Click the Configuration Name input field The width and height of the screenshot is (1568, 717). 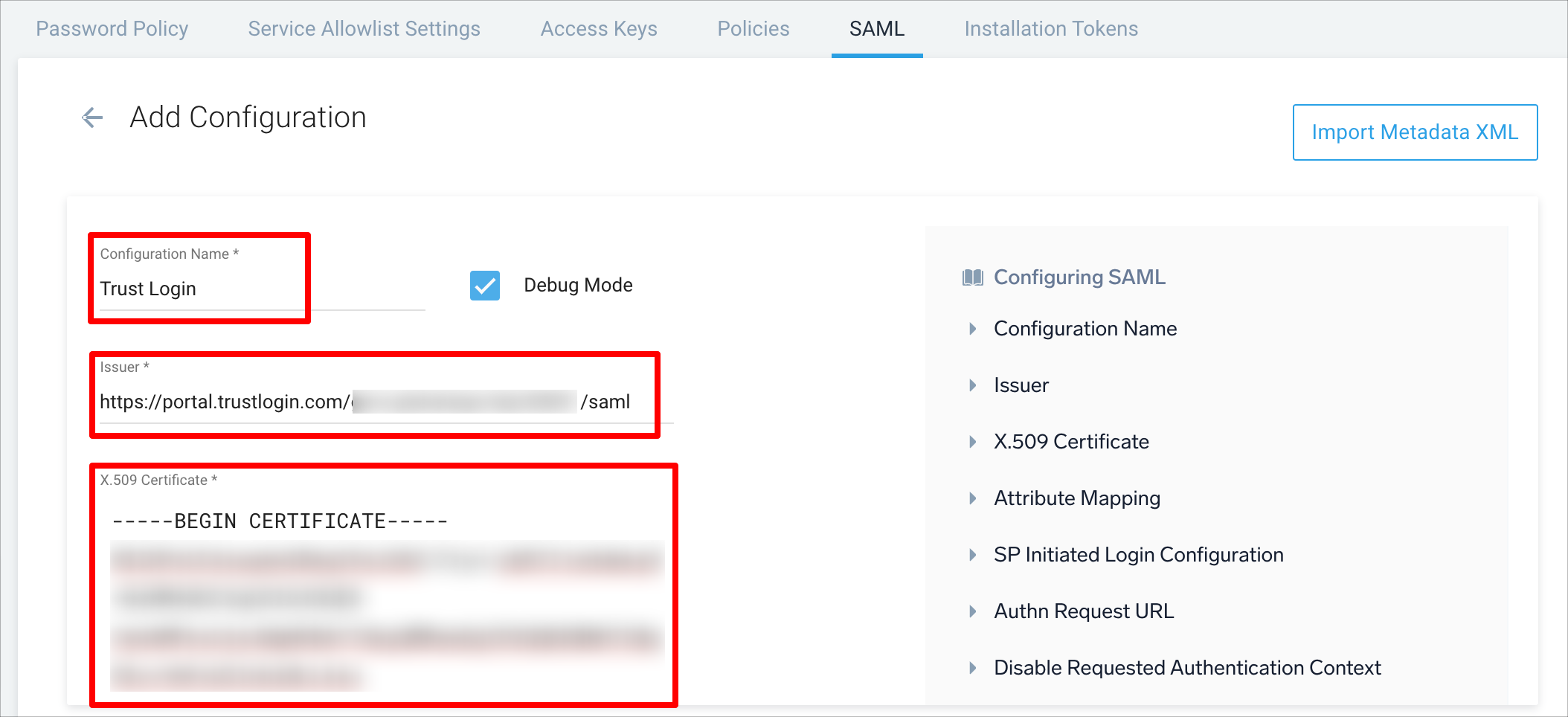(262, 289)
